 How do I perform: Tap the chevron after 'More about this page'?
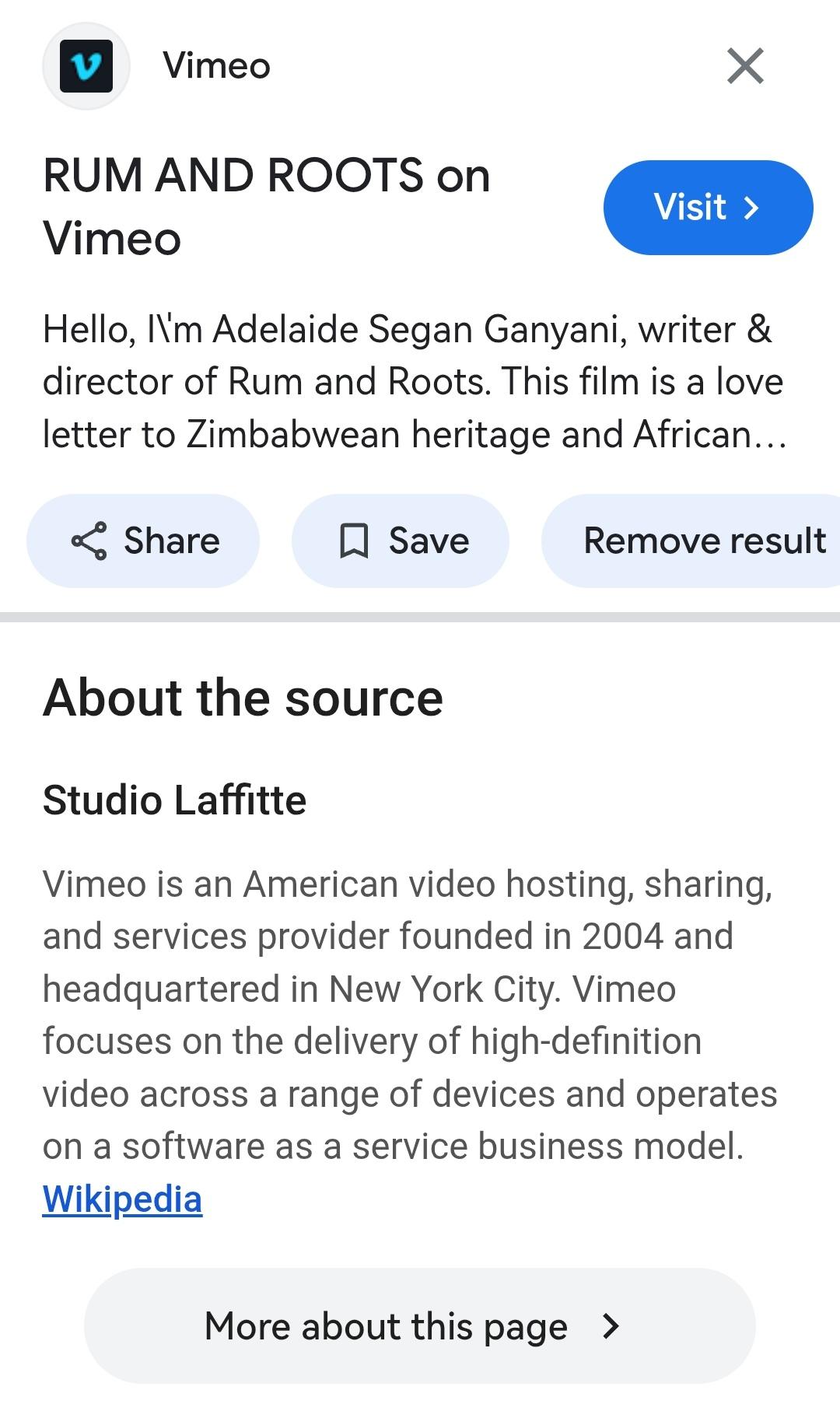tap(612, 1326)
